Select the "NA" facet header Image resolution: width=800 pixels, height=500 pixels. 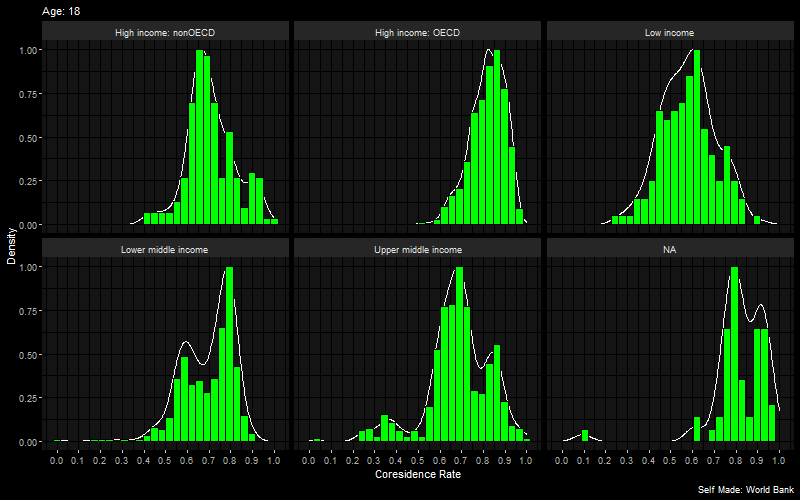[x=669, y=249]
